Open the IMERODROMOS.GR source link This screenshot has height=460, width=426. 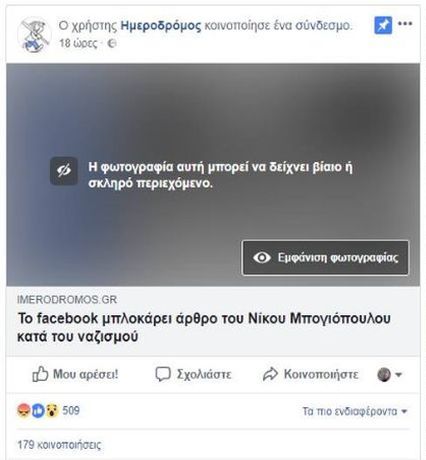pyautogui.click(x=67, y=300)
